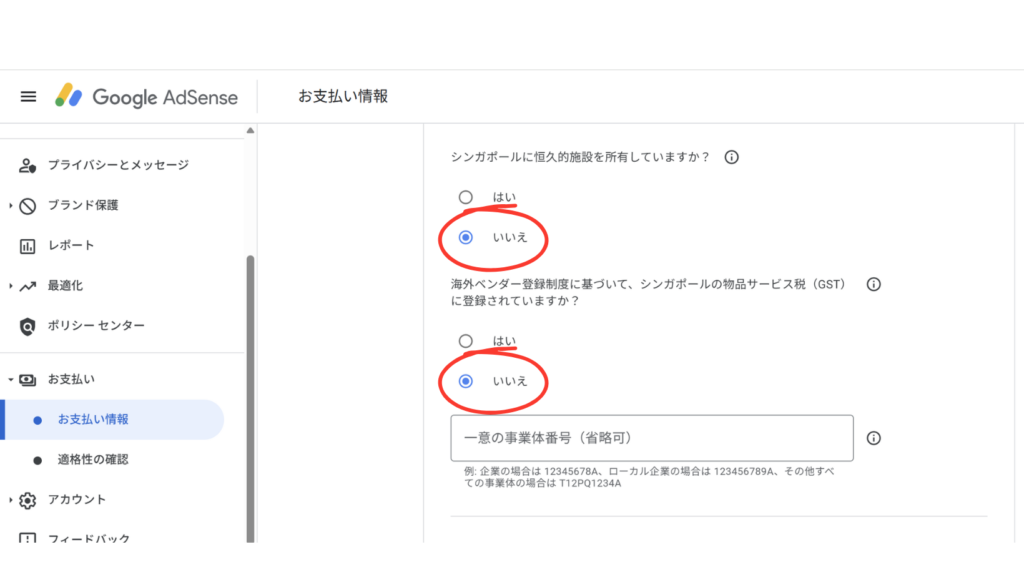Expand the ブランド保護 sidebar section arrow
The image size is (1024, 577).
10,206
